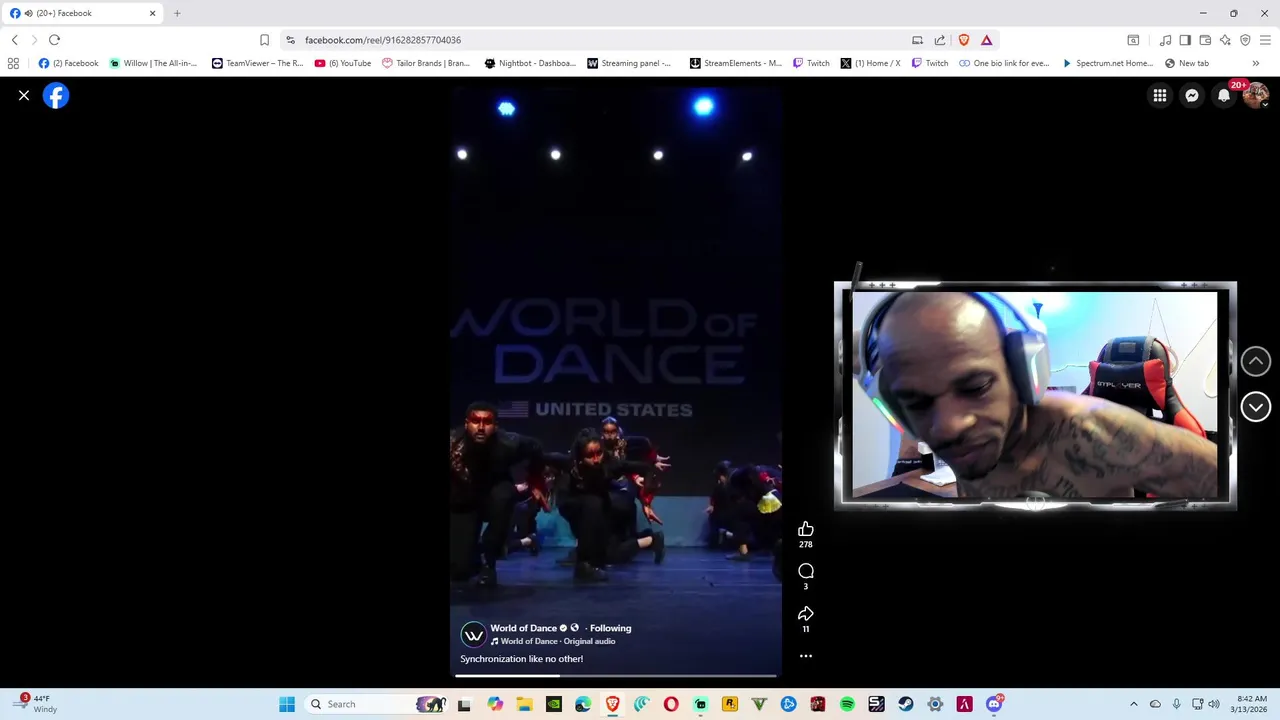Image resolution: width=1280 pixels, height=720 pixels.
Task: Open StreamElements bookmark
Action: pos(736,63)
